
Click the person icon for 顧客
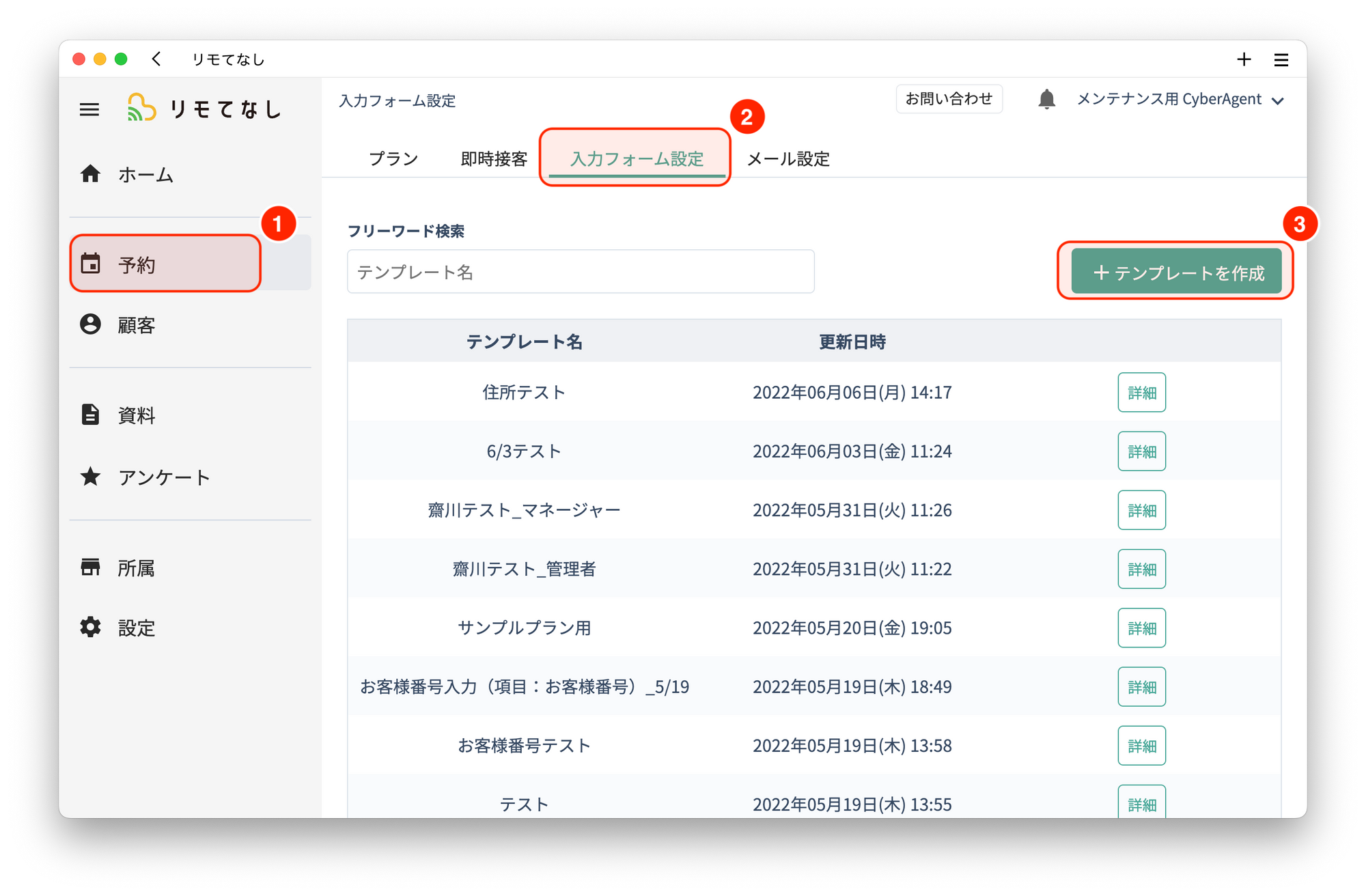[x=90, y=324]
